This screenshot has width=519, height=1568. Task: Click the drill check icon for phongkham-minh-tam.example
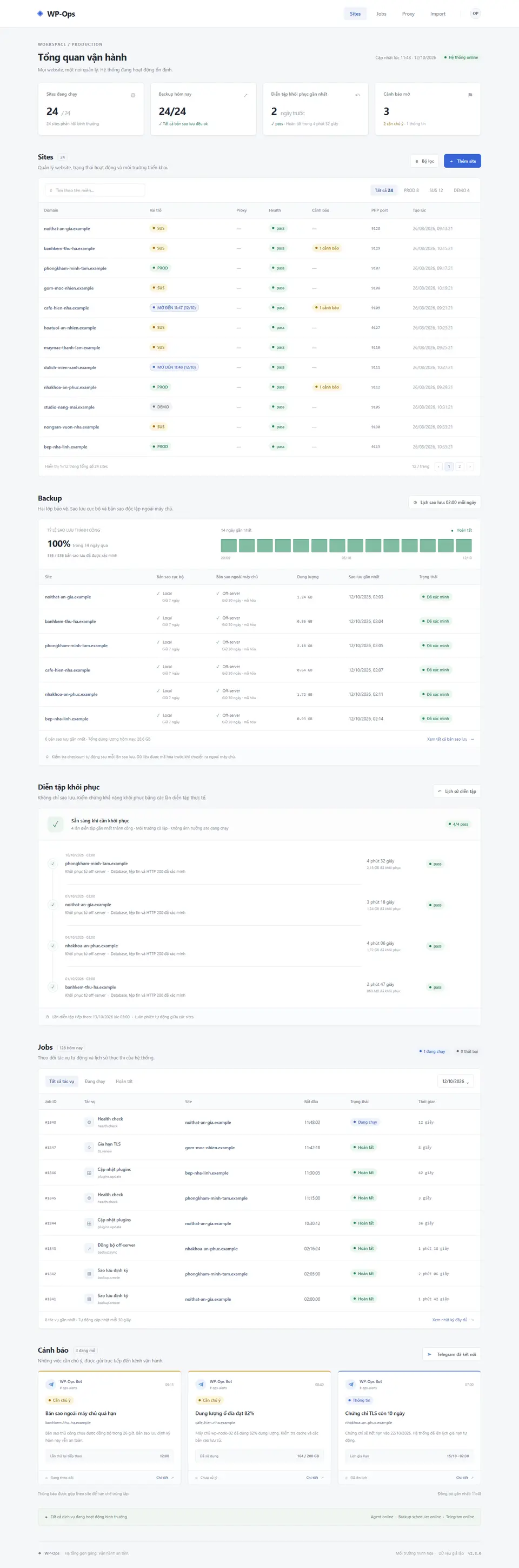tap(53, 864)
